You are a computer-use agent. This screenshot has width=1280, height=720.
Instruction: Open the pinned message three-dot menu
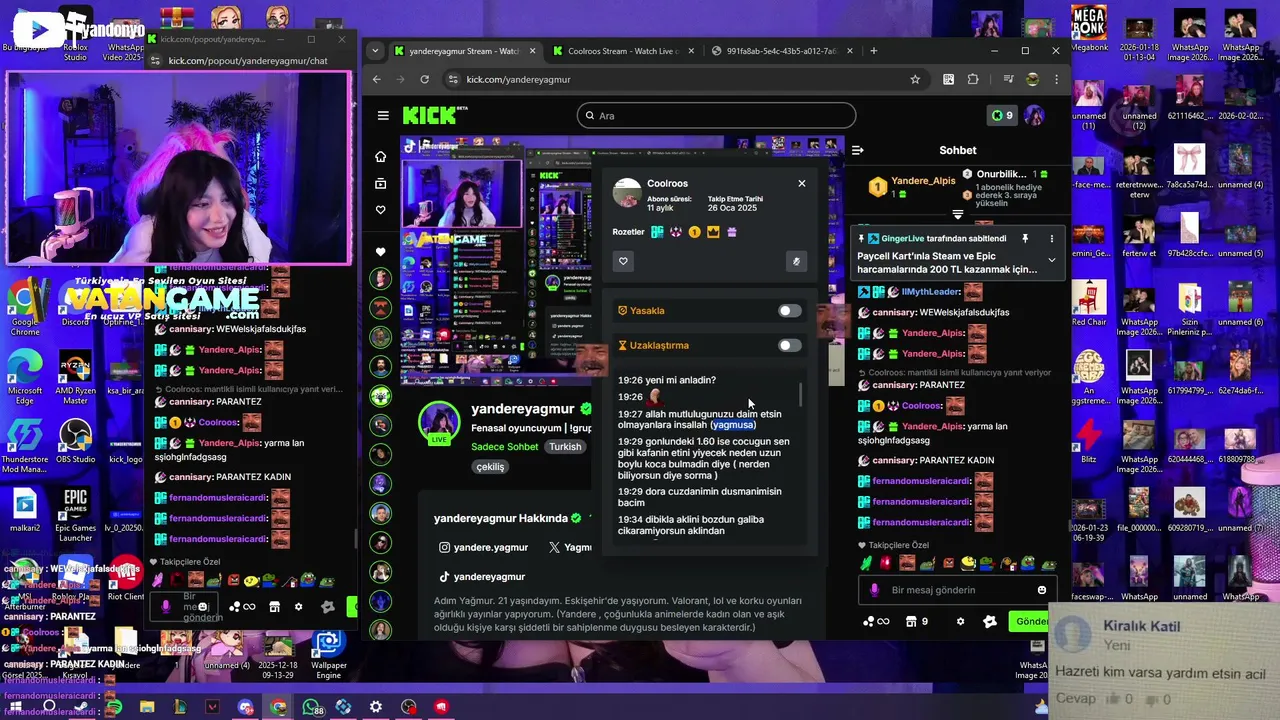[x=1051, y=239]
